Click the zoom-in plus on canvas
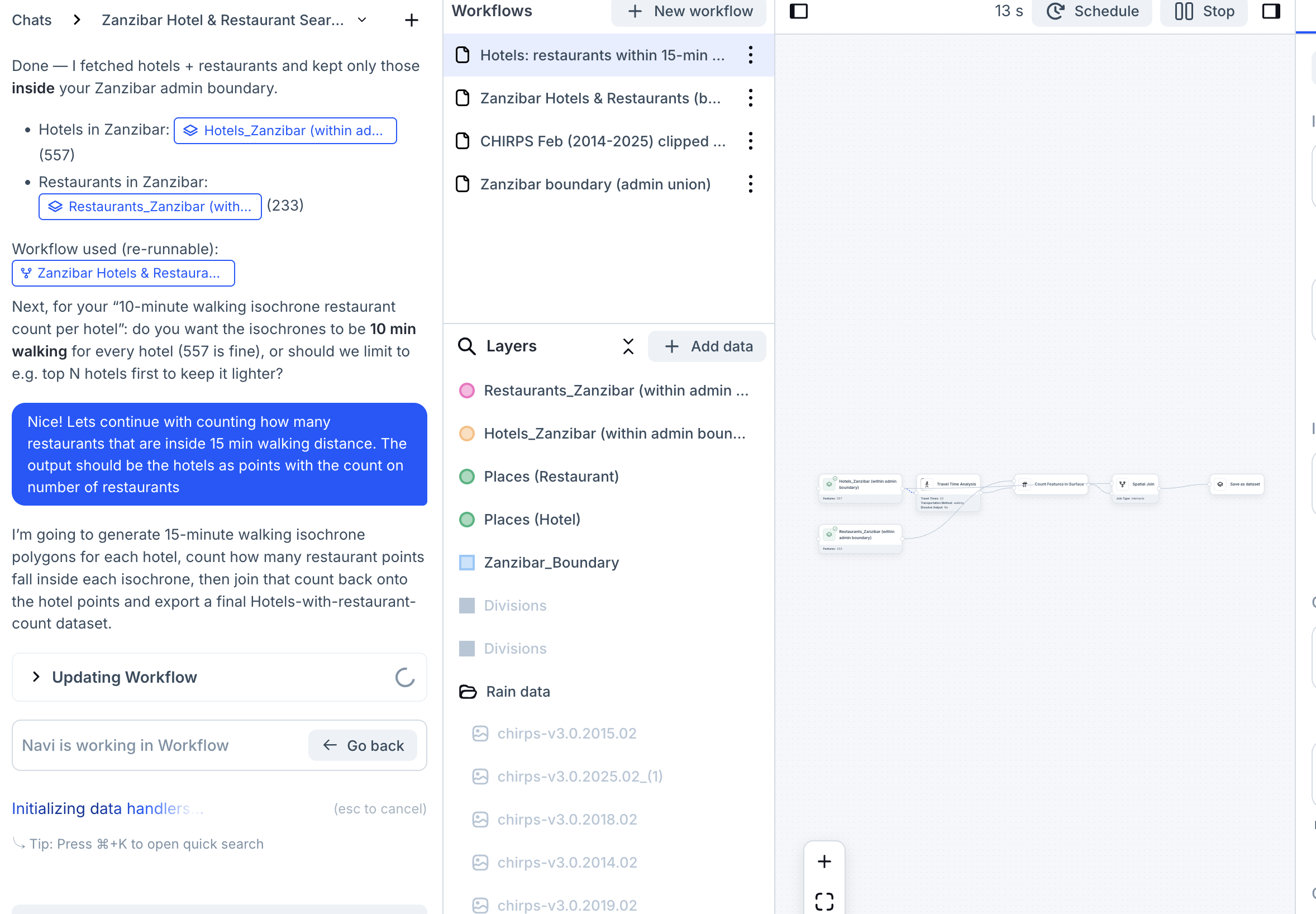This screenshot has width=1316, height=914. click(x=824, y=861)
